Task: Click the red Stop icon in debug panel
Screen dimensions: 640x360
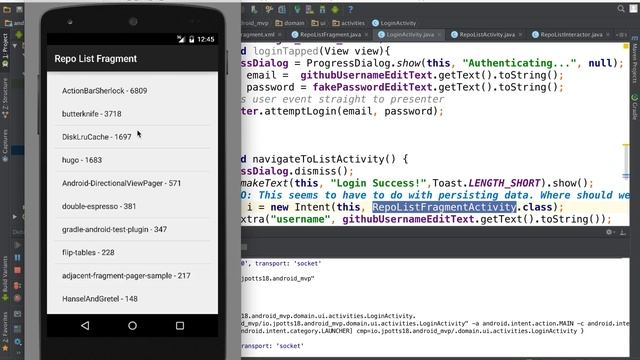Action: tap(18, 270)
